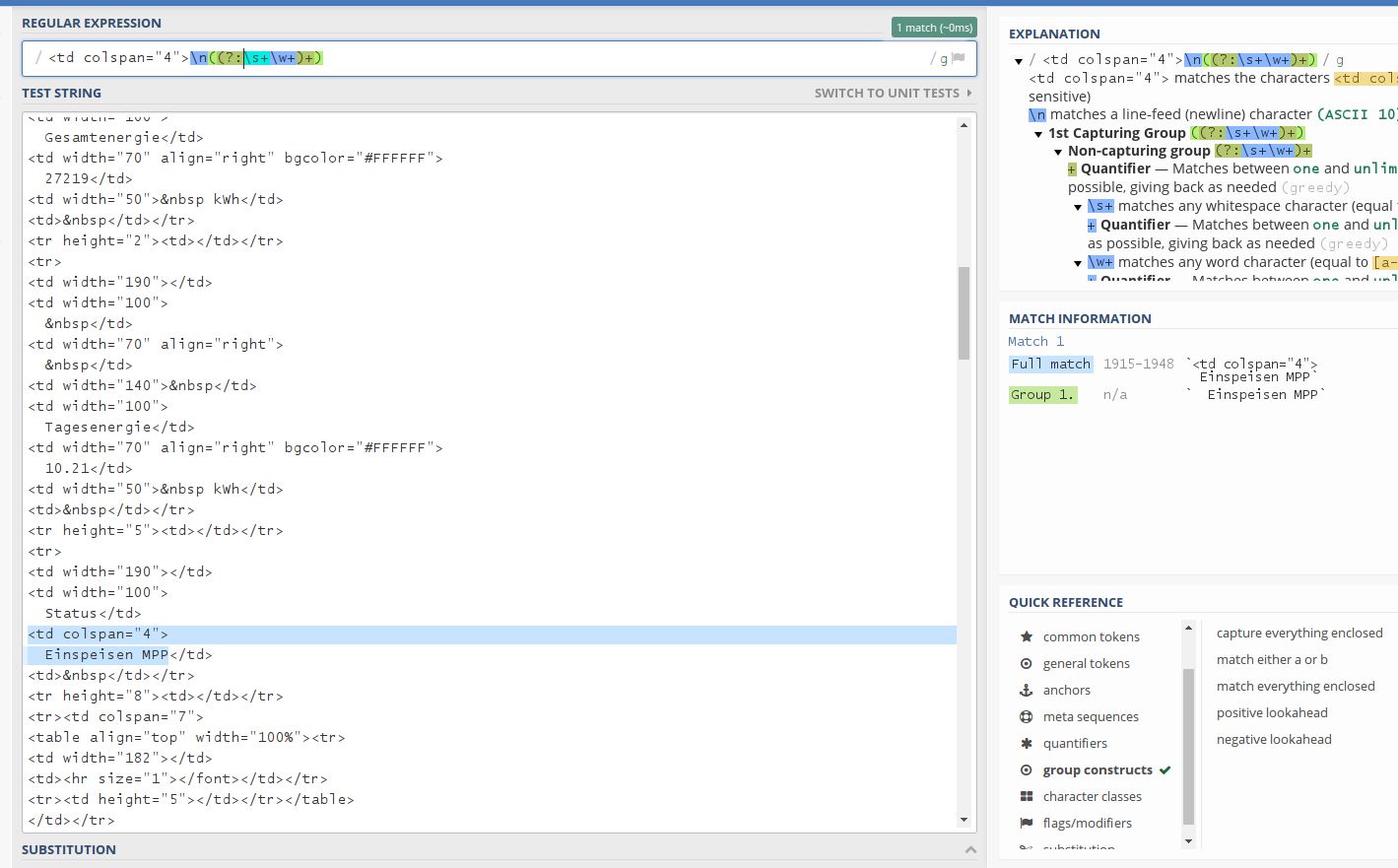
Task: Open the flags/modifiers reference
Action: pos(1088,823)
